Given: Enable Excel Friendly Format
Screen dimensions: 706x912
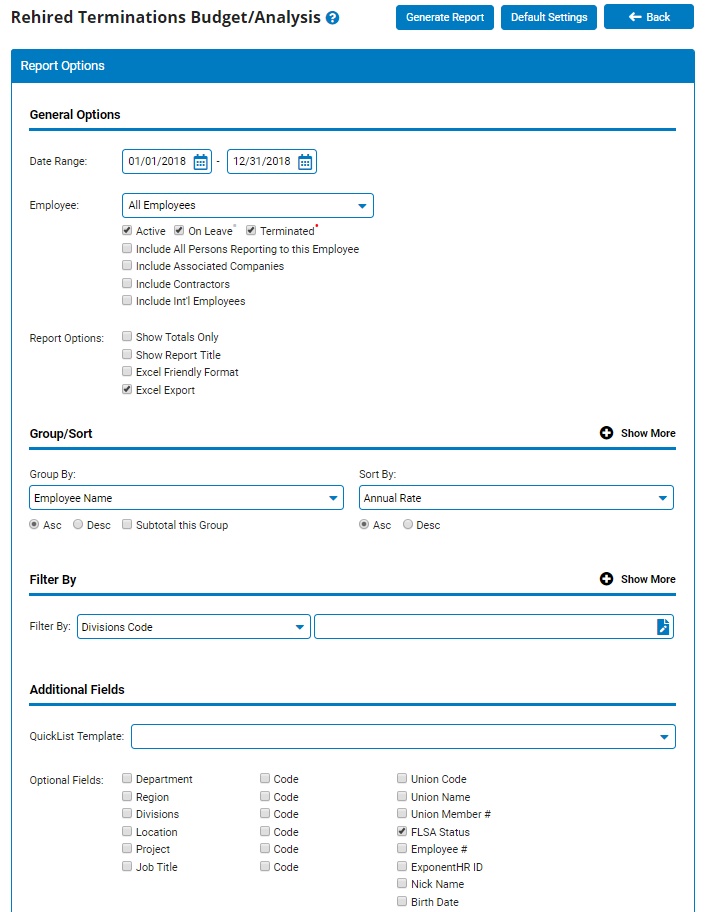Looking at the screenshot, I should pos(127,371).
